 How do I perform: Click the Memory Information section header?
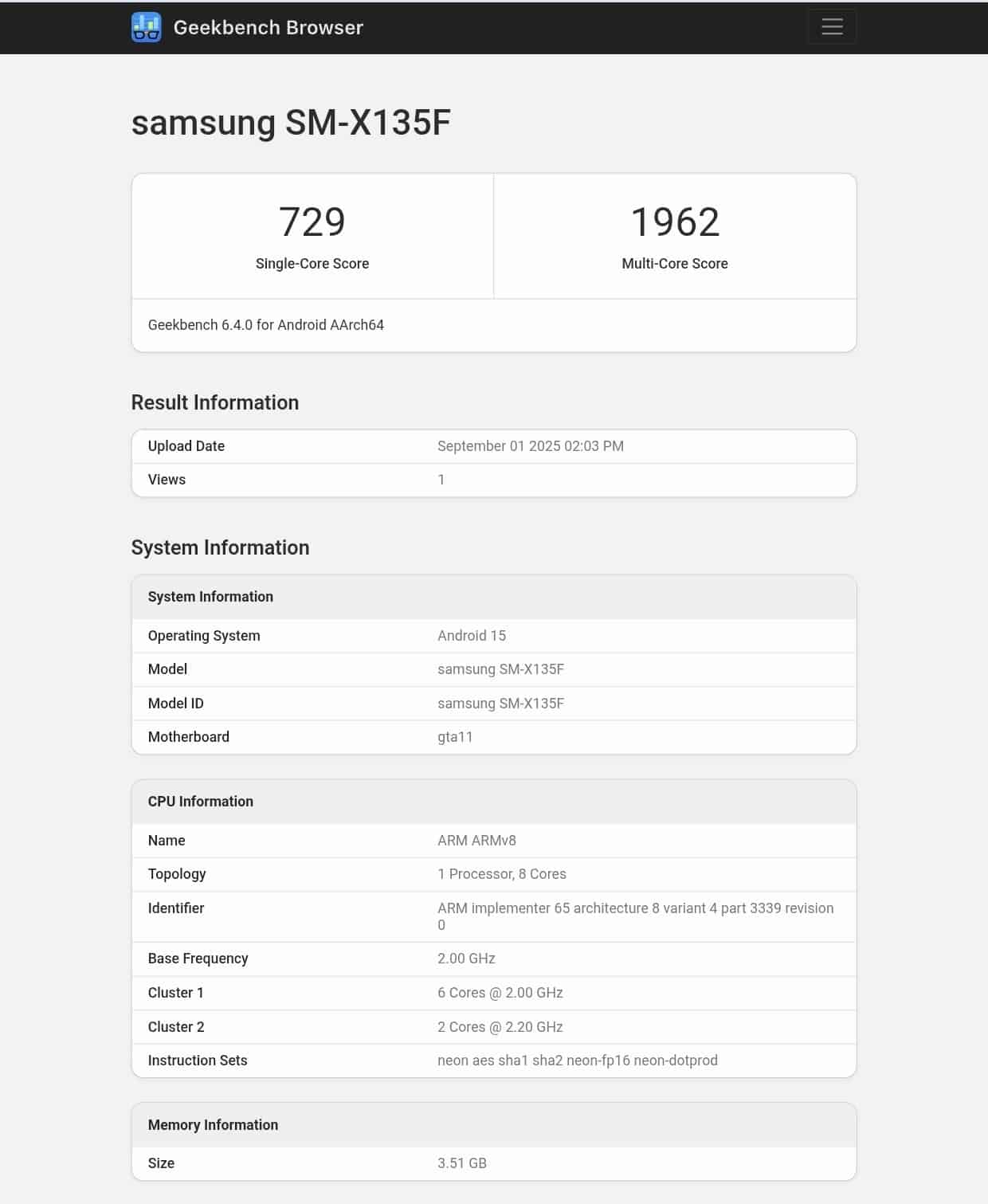click(214, 1124)
